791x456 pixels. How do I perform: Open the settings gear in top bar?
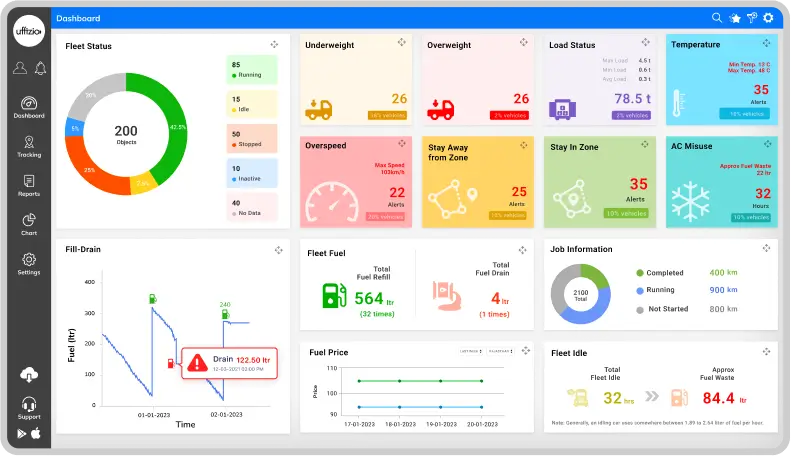pos(768,18)
